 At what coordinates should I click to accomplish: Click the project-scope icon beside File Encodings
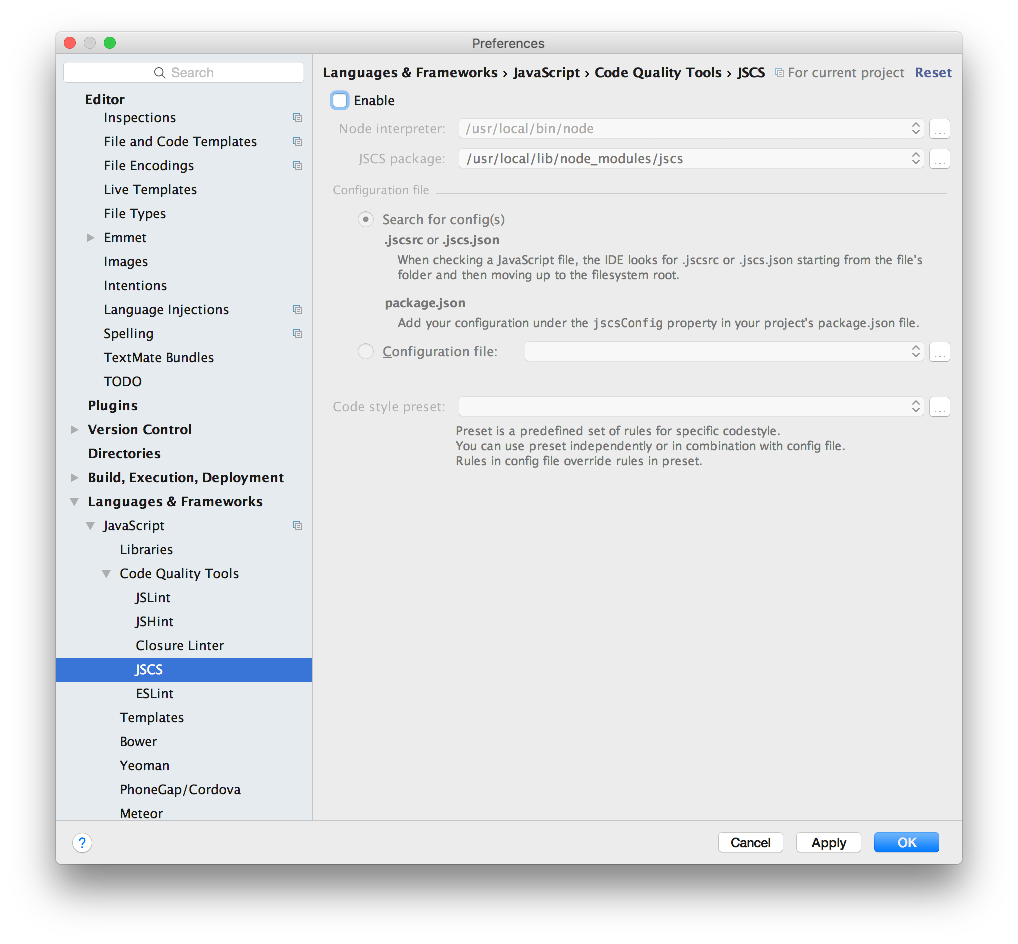point(297,166)
